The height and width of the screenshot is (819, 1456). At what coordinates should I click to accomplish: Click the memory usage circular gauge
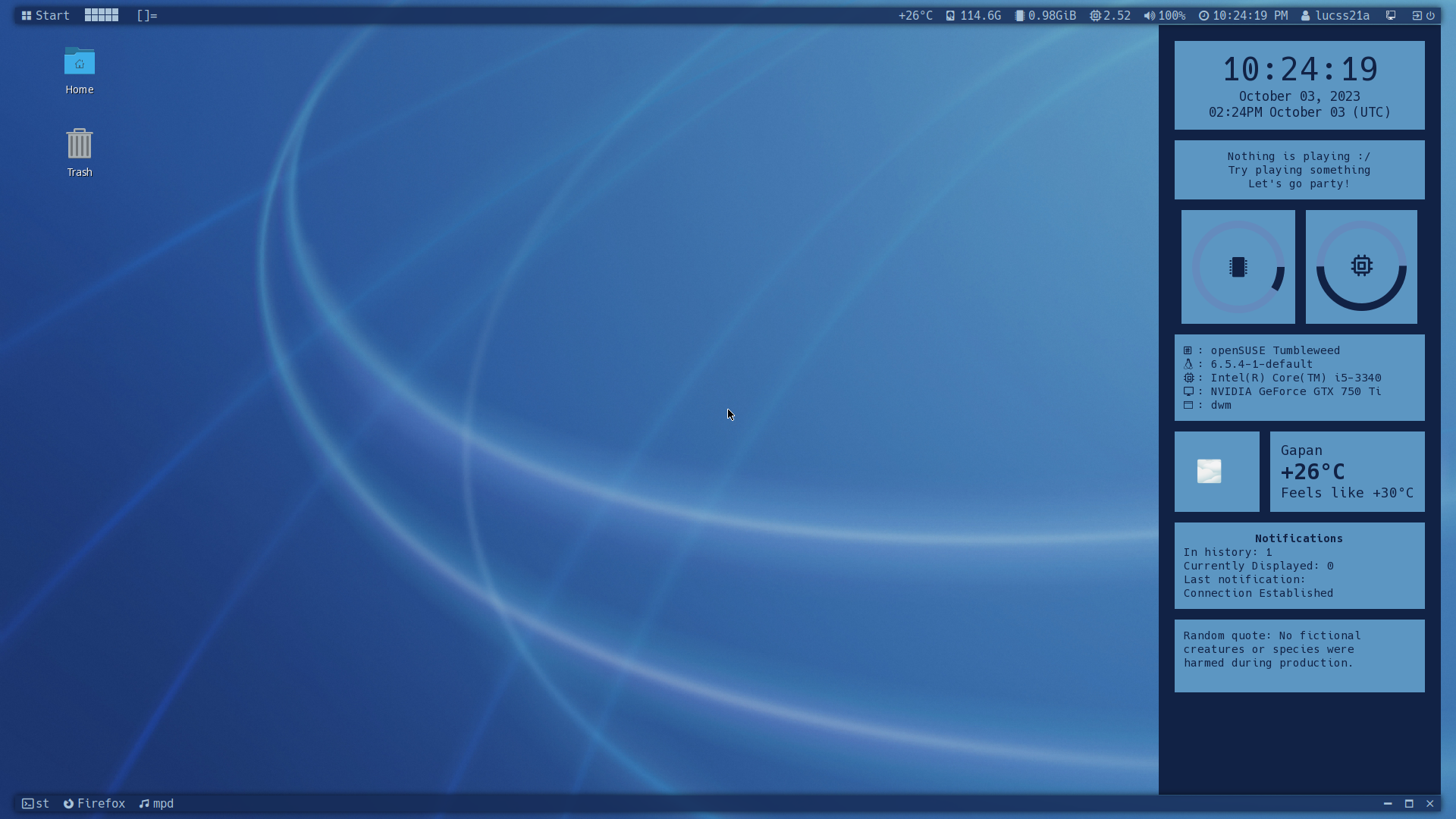(x=1238, y=267)
